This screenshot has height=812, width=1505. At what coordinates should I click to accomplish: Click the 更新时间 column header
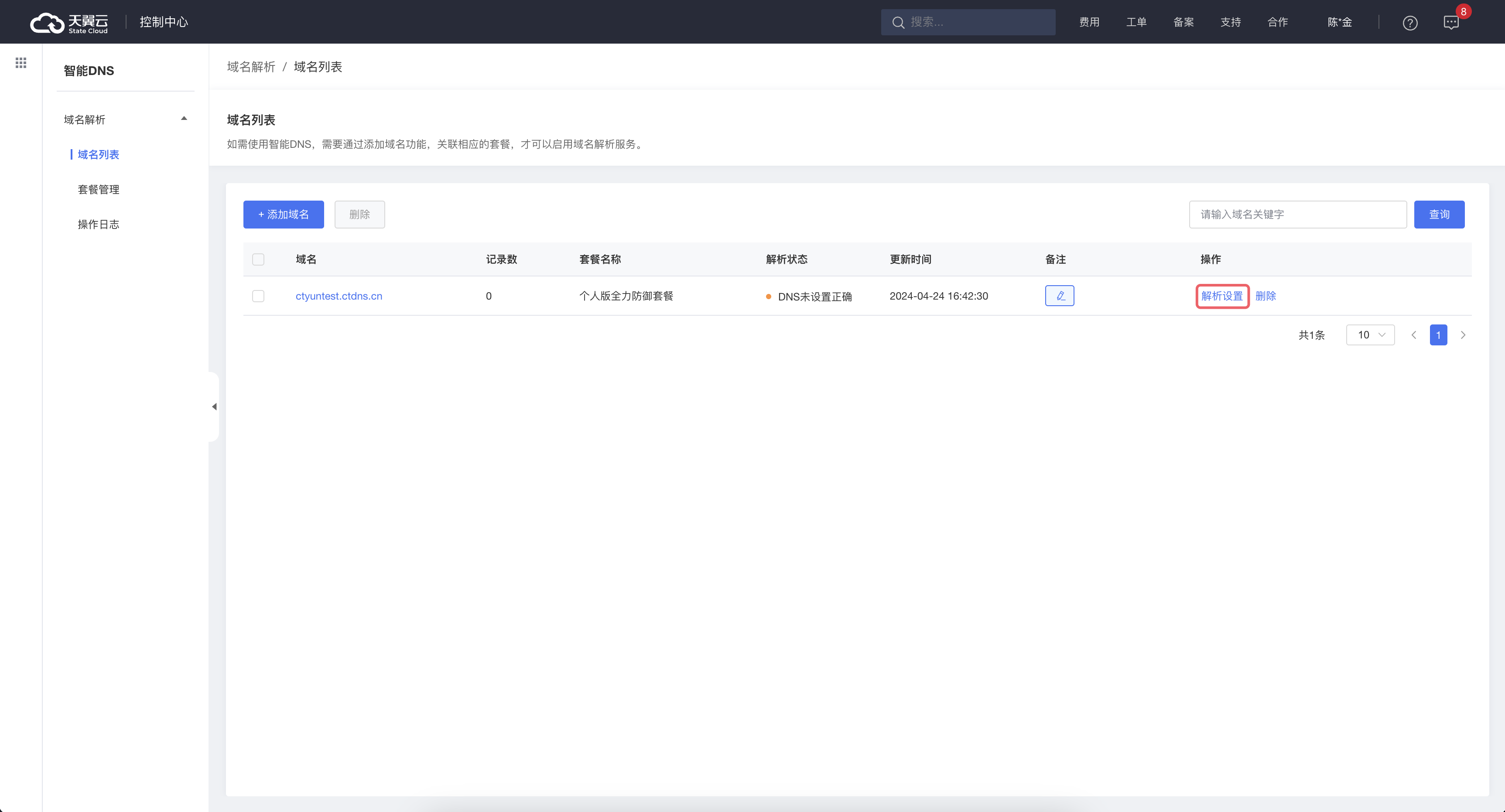tap(910, 259)
